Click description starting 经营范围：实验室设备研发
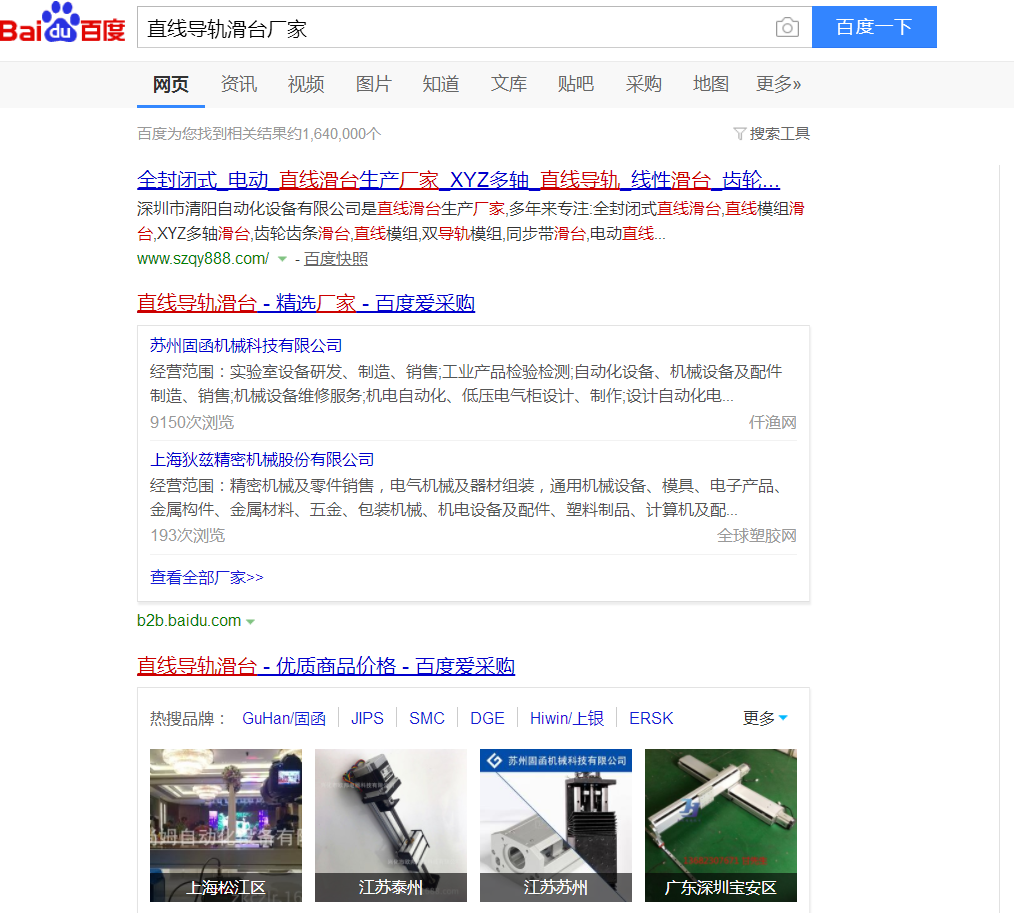 pyautogui.click(x=466, y=383)
